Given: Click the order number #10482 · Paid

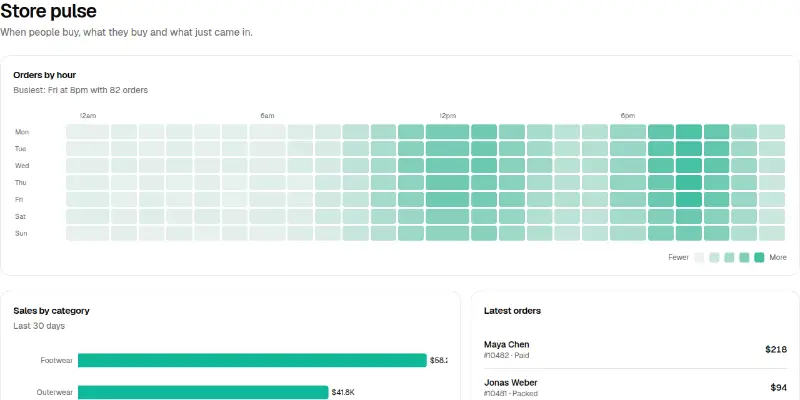Looking at the screenshot, I should [x=506, y=356].
